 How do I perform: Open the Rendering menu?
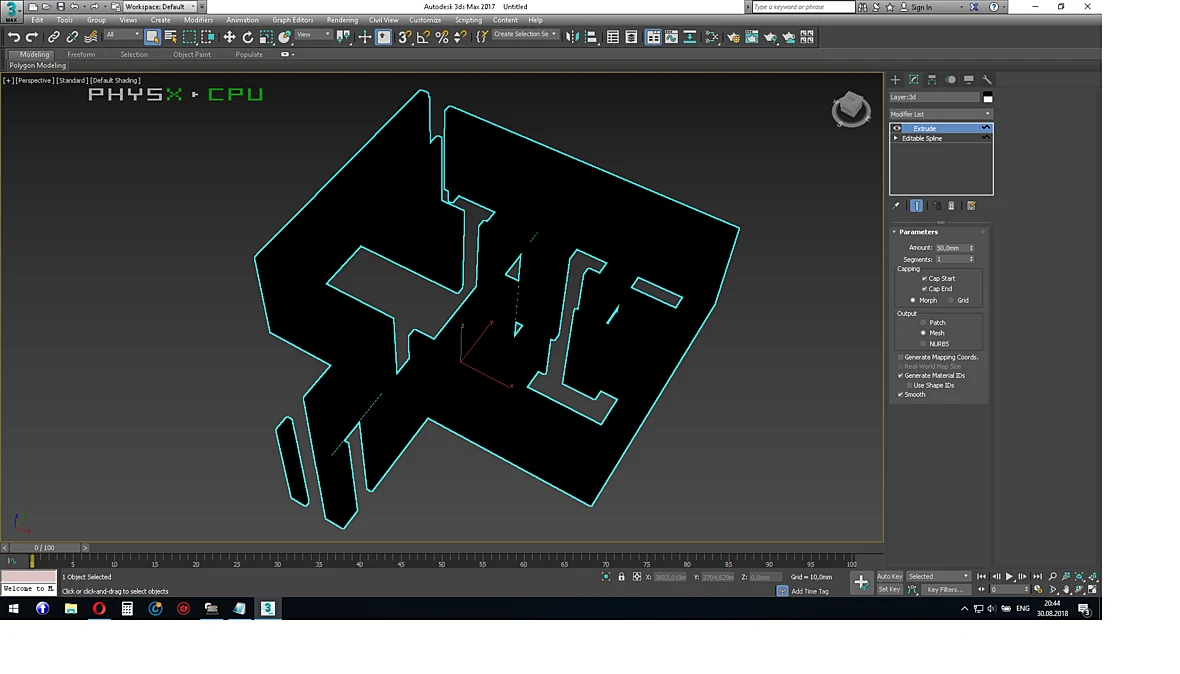[342, 20]
